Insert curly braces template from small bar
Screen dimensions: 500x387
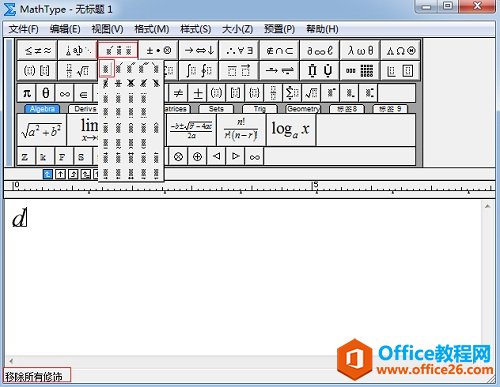(x=254, y=93)
